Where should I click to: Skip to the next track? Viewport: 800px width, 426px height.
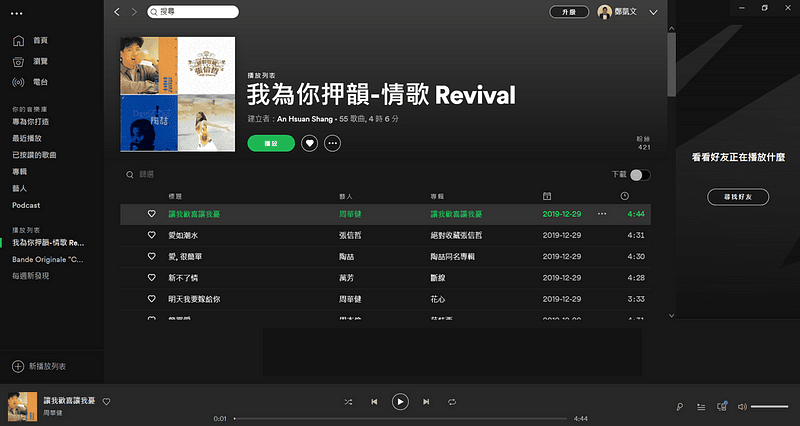(426, 402)
